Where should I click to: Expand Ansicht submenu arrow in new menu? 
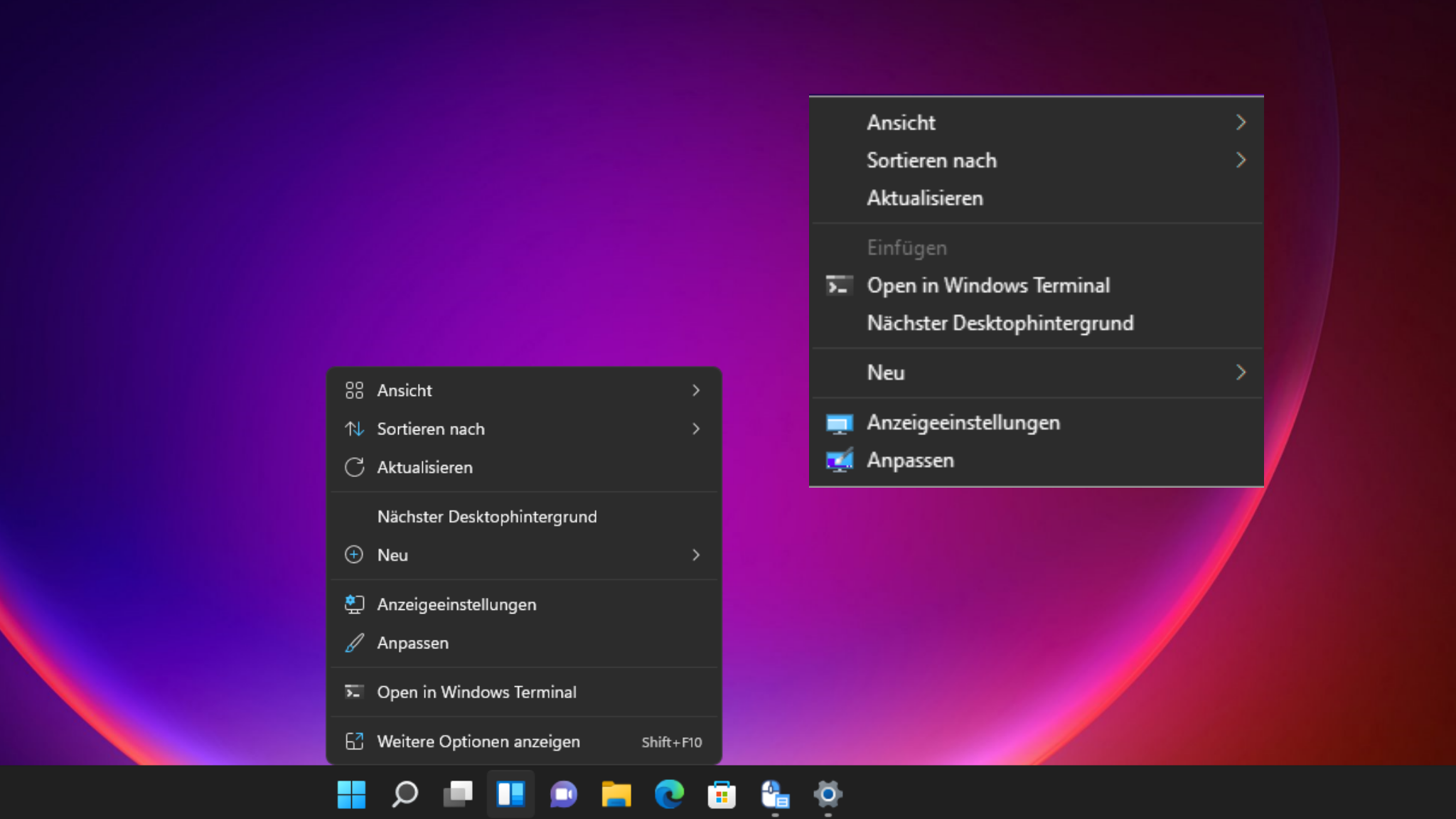[x=696, y=390]
